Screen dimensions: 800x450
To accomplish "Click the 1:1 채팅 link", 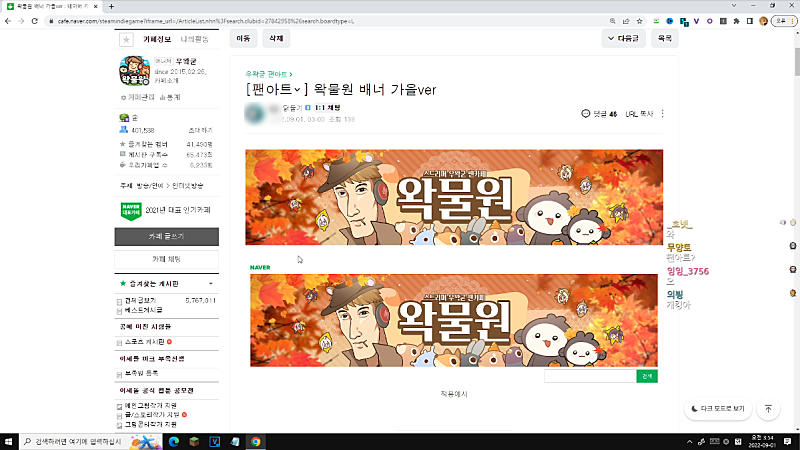I will point(327,108).
